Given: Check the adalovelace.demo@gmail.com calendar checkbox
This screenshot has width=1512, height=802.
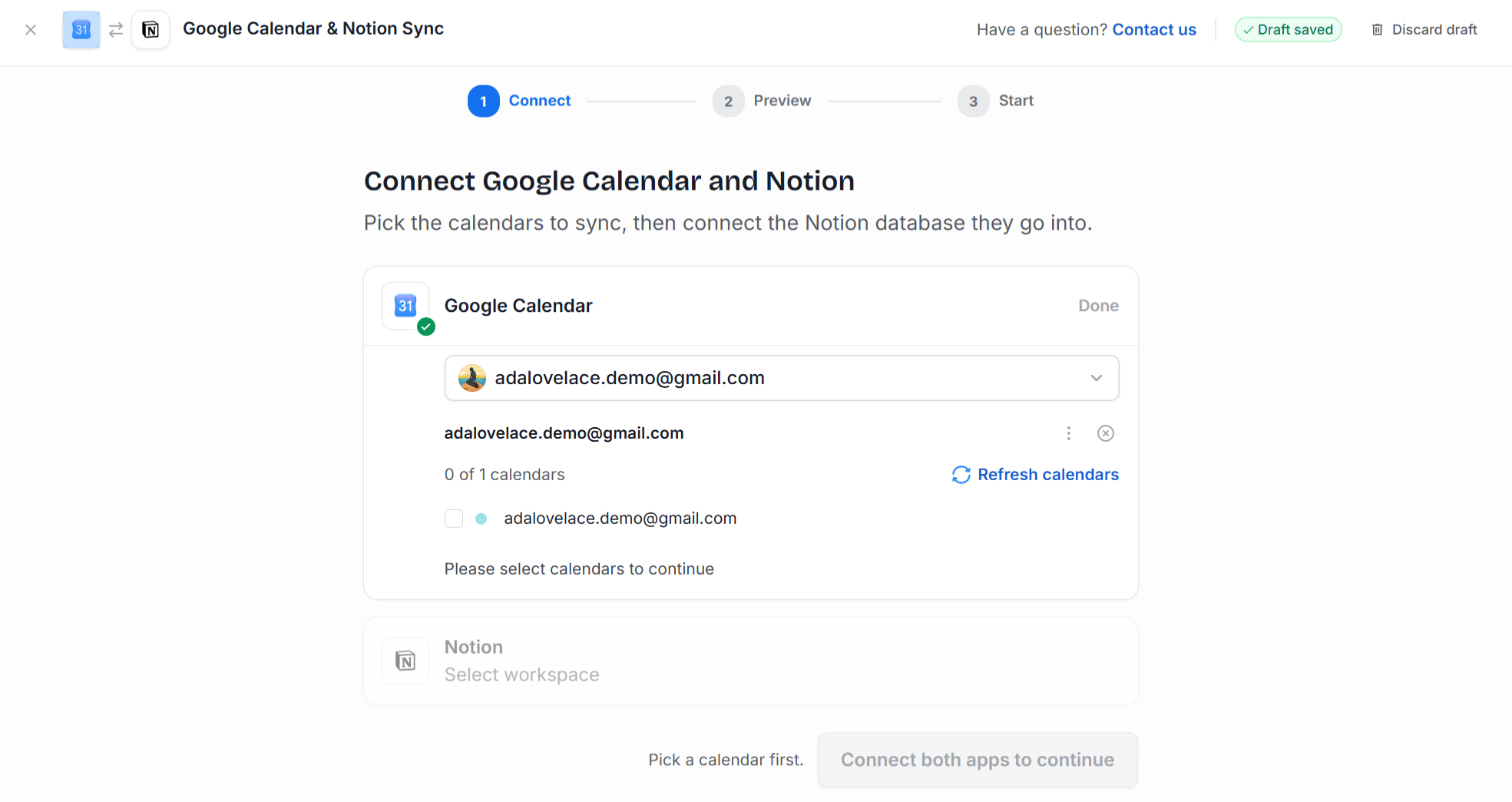Looking at the screenshot, I should point(454,519).
